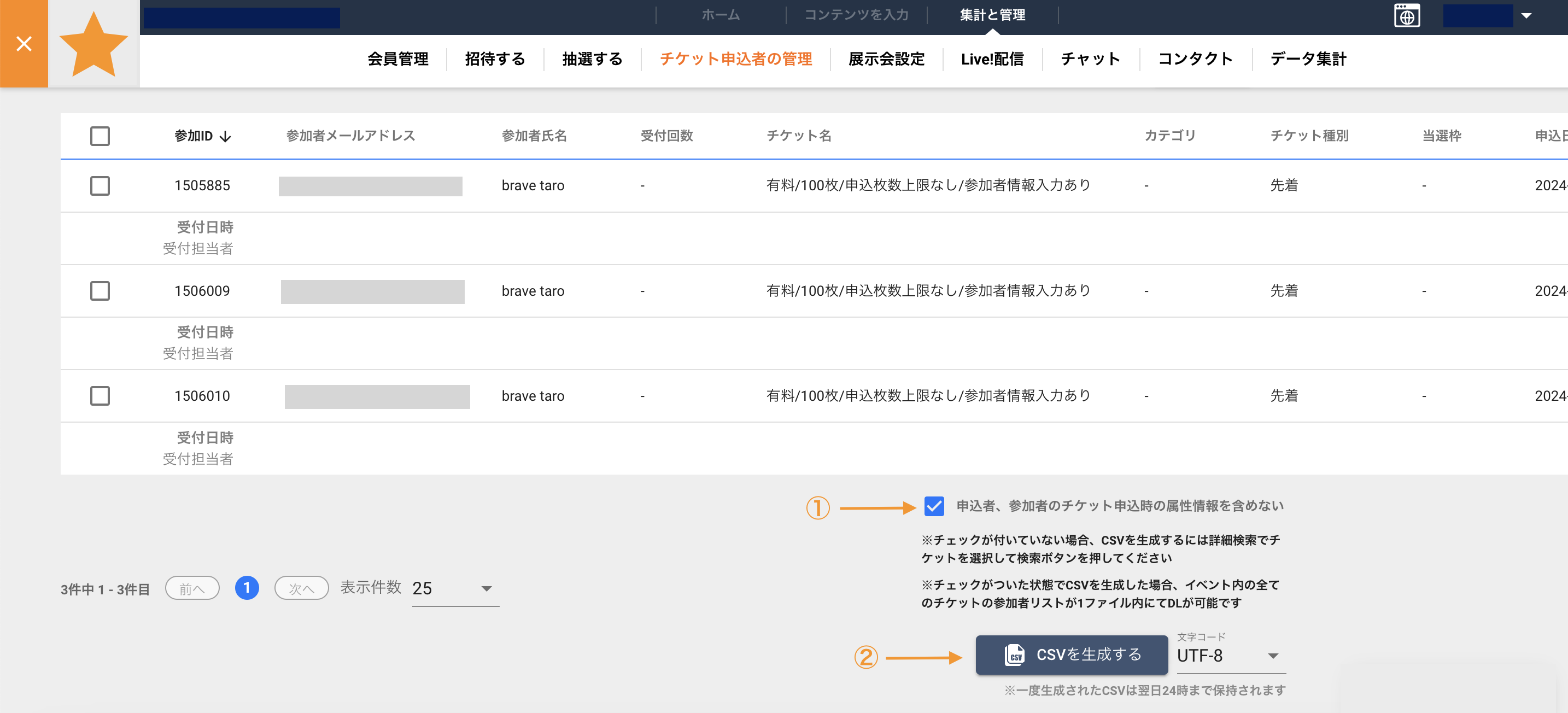Go to the ホーム tab

721,15
